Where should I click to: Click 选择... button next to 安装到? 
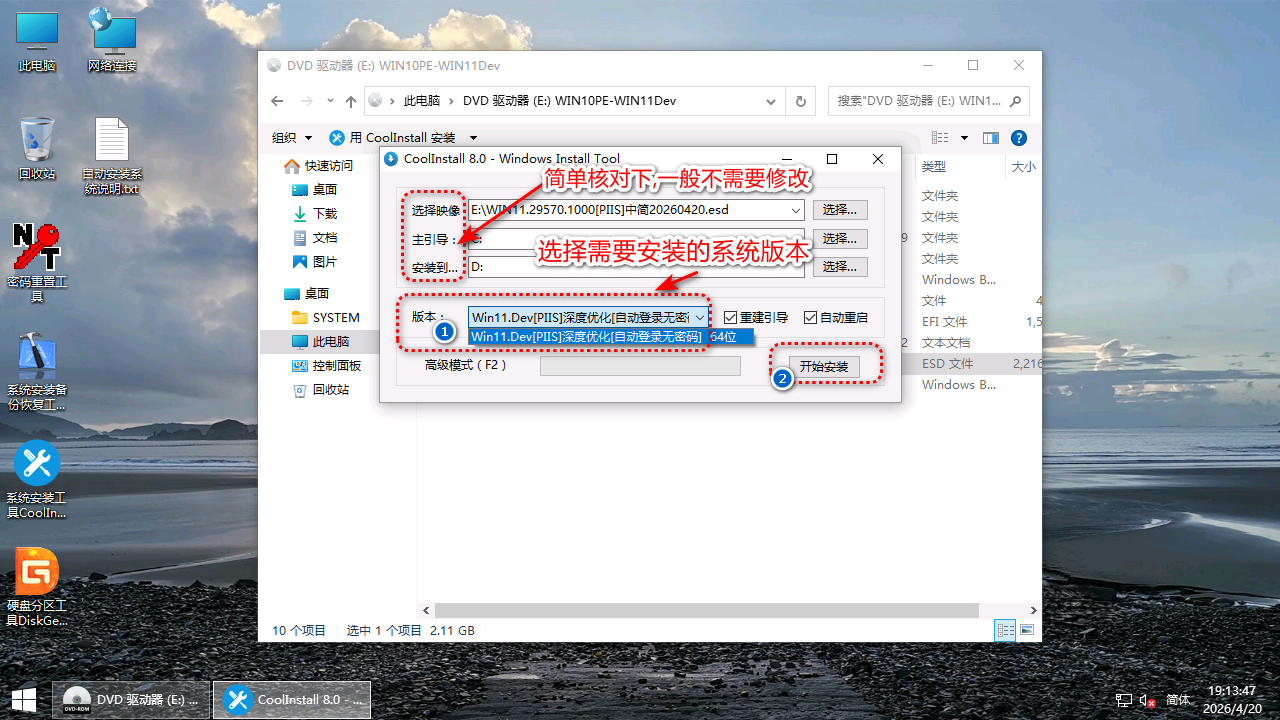840,267
